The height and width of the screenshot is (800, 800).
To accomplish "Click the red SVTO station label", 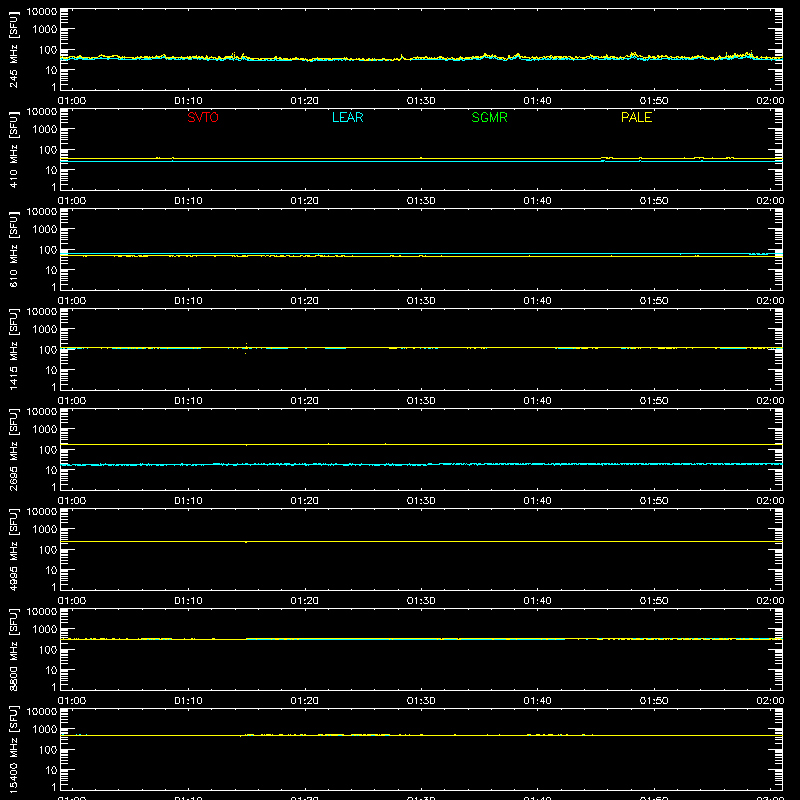I will tap(203, 117).
